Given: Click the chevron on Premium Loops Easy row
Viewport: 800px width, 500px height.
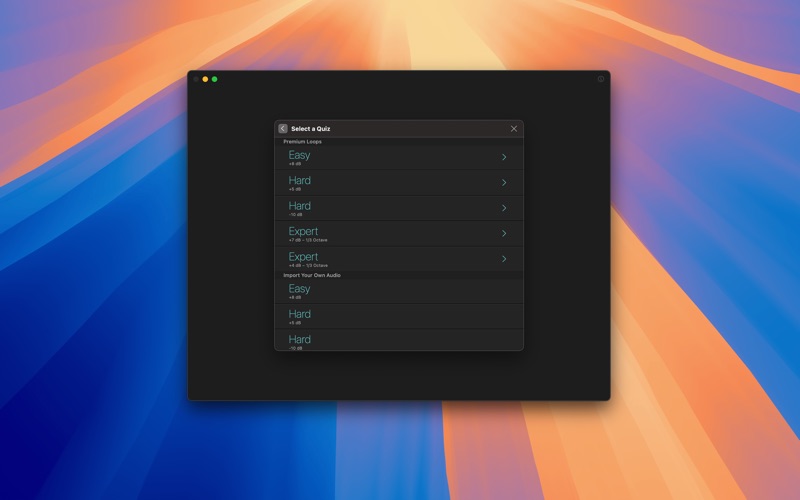Looking at the screenshot, I should point(504,157).
